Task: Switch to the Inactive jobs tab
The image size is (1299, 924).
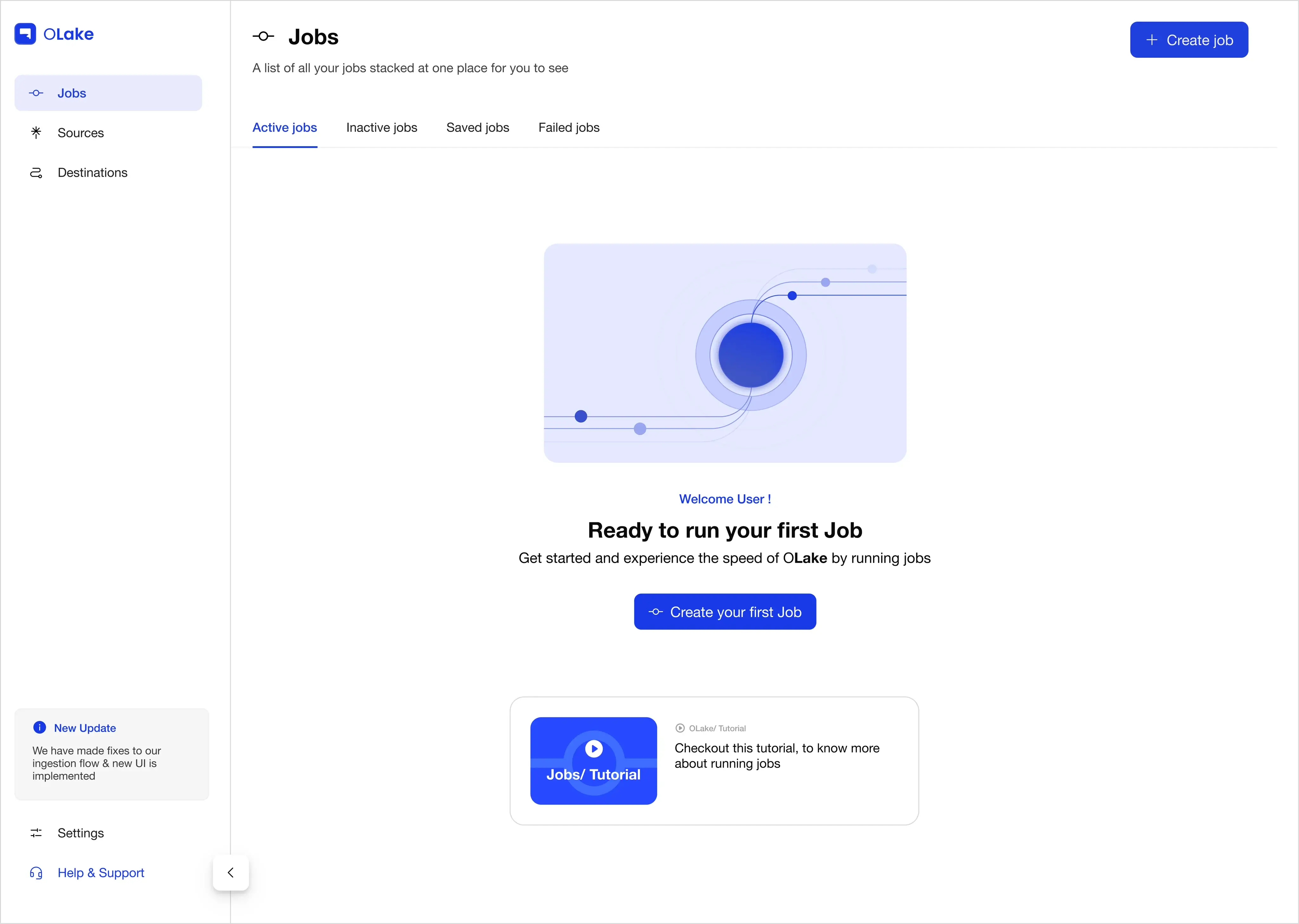Action: pos(382,128)
